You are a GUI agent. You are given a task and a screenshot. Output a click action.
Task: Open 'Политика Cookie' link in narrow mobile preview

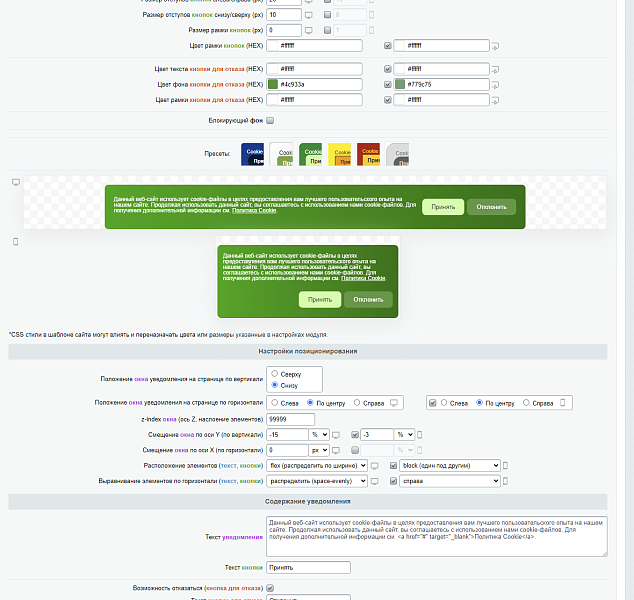[363, 278]
